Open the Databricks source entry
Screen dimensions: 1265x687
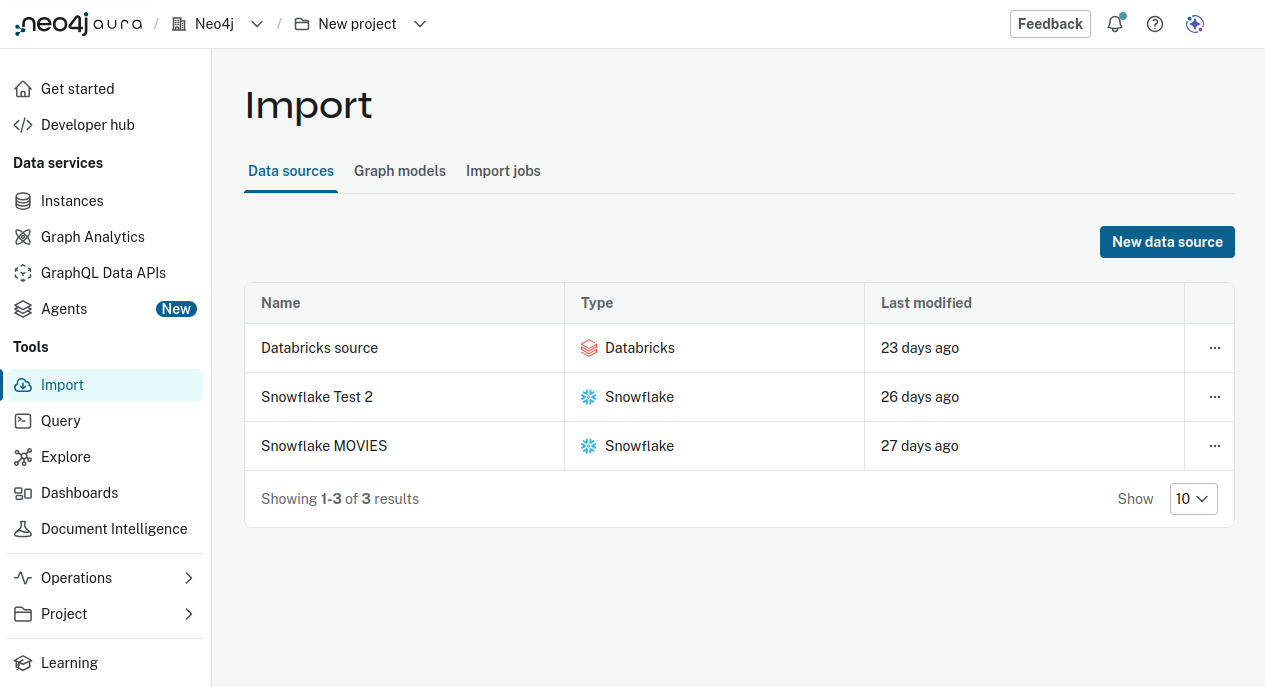click(x=319, y=348)
